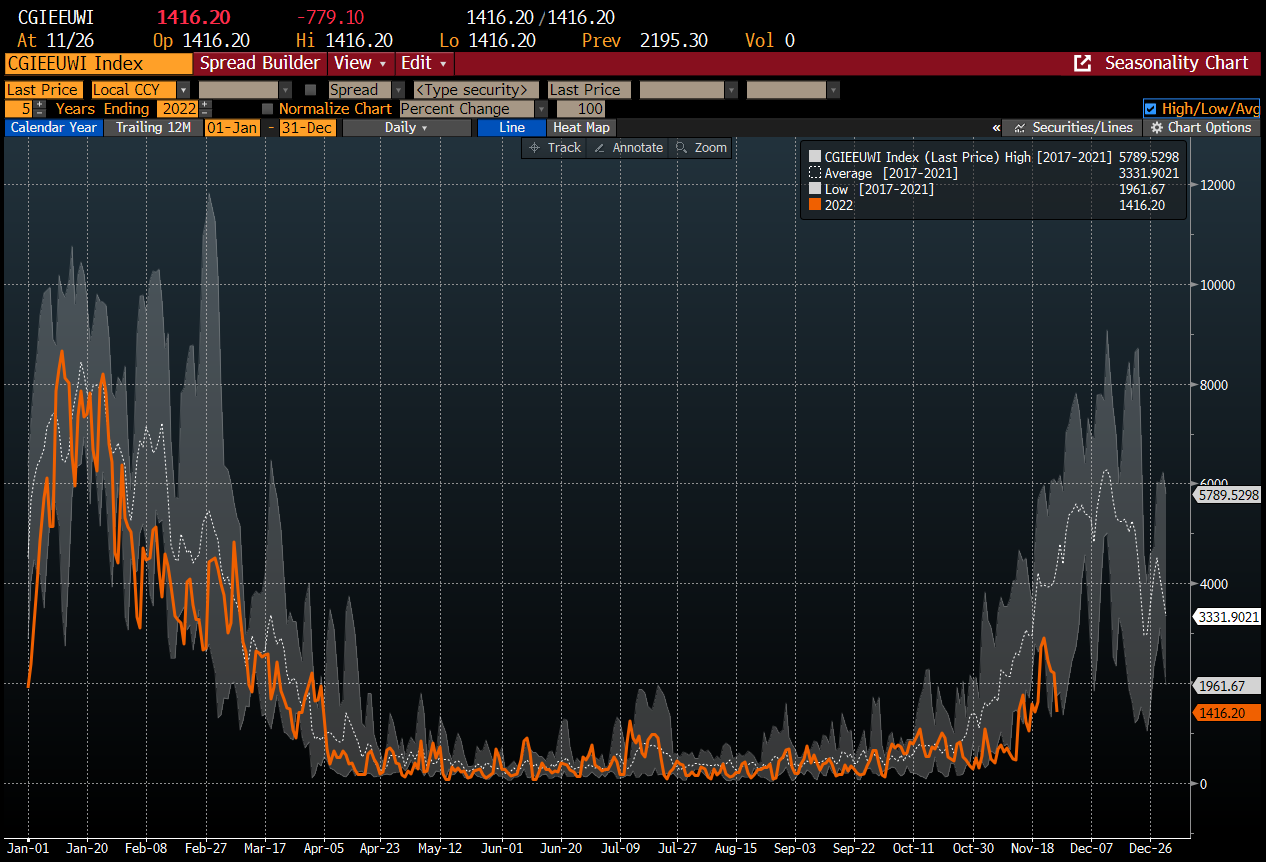Click the orange 2022 legend swatch
The width and height of the screenshot is (1266, 862).
point(815,205)
